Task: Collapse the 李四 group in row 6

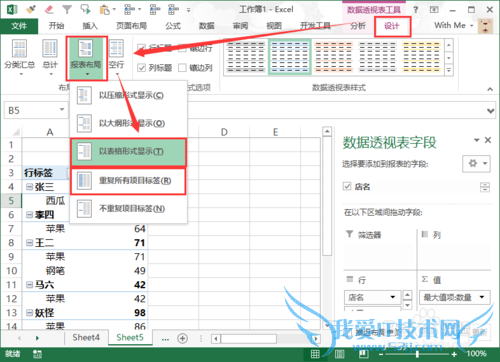Action: click(30, 215)
